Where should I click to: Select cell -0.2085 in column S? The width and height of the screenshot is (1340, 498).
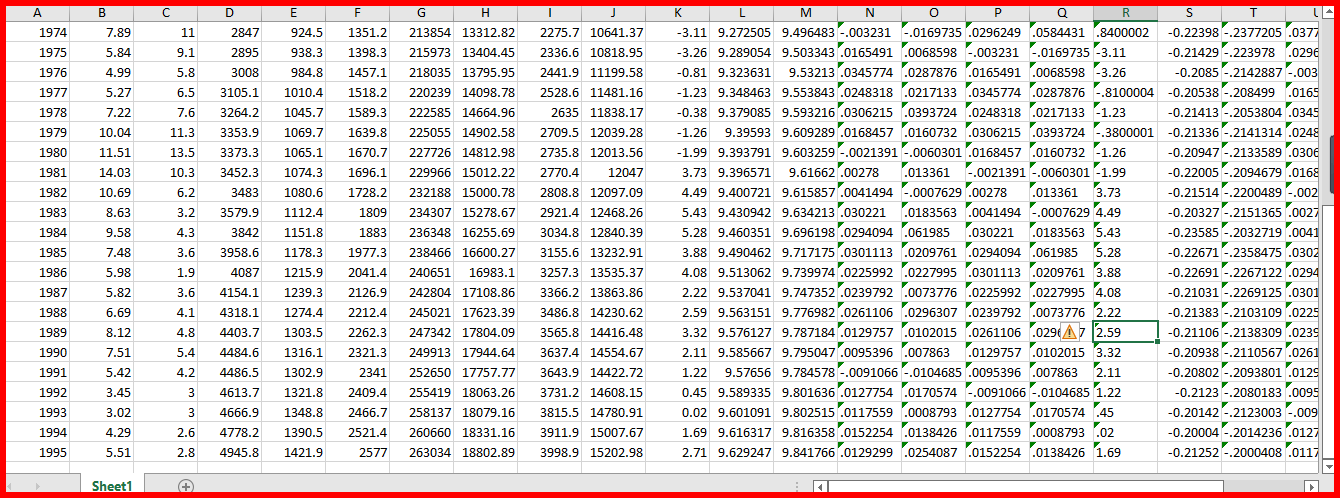(x=1189, y=73)
